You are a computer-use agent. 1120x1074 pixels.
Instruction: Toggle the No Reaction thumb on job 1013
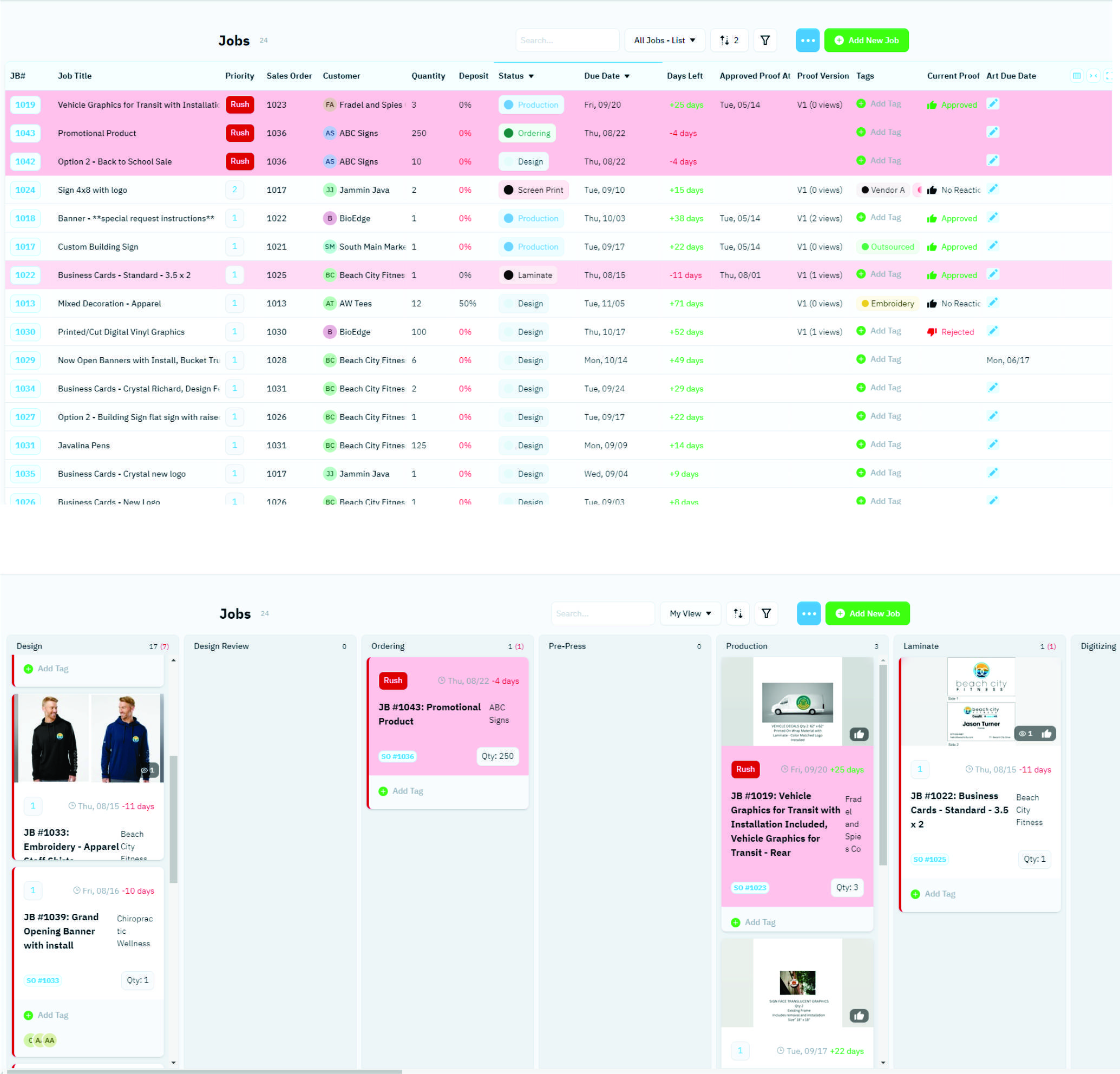pyautogui.click(x=933, y=303)
